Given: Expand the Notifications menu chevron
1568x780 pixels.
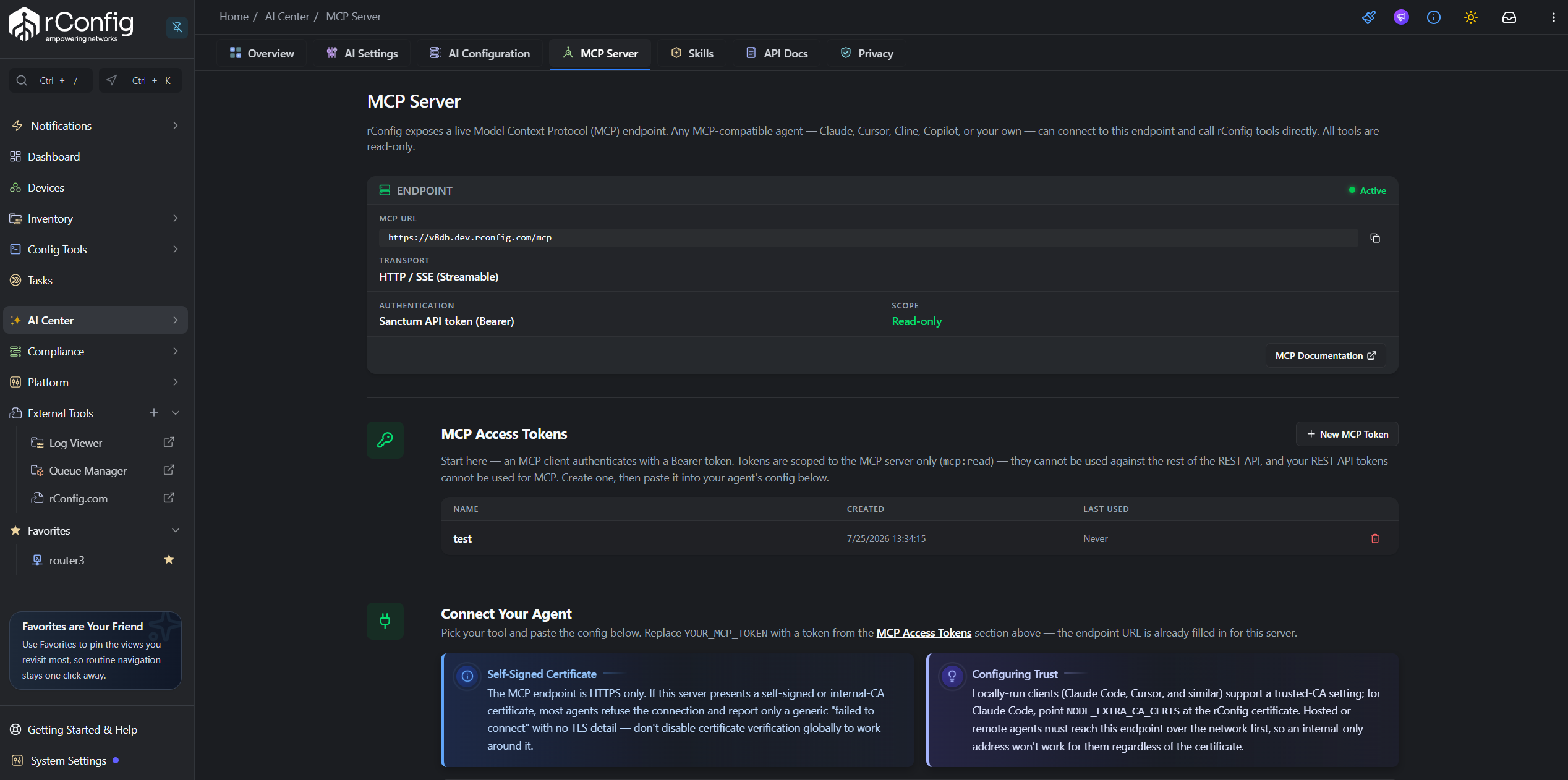Looking at the screenshot, I should tap(176, 125).
